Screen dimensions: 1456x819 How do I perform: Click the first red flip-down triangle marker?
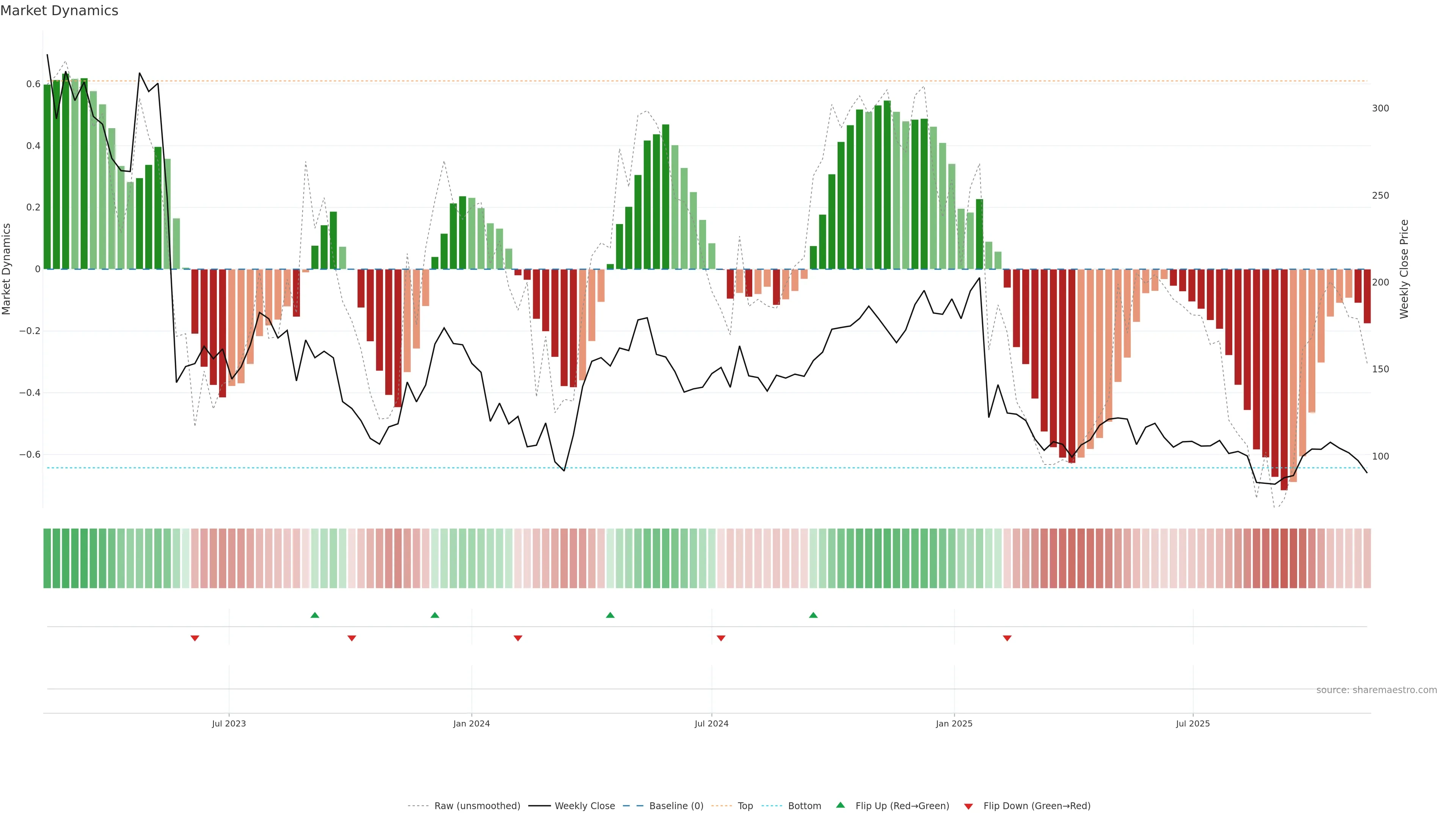point(195,638)
